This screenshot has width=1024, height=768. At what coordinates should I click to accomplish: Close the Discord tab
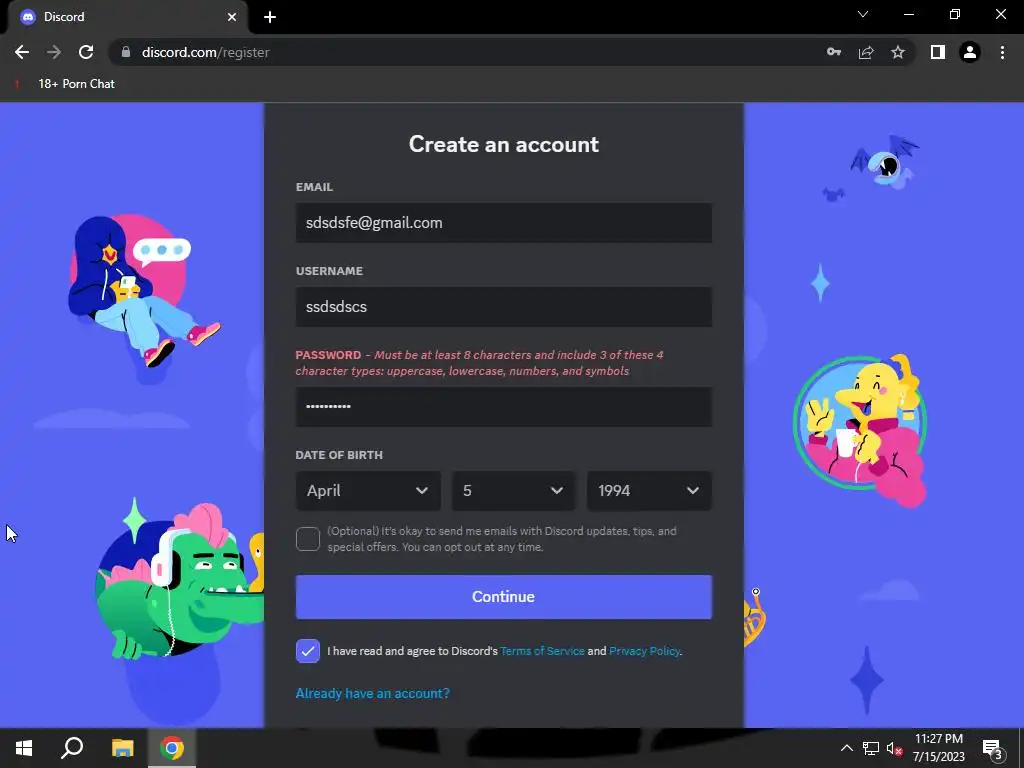[x=232, y=17]
